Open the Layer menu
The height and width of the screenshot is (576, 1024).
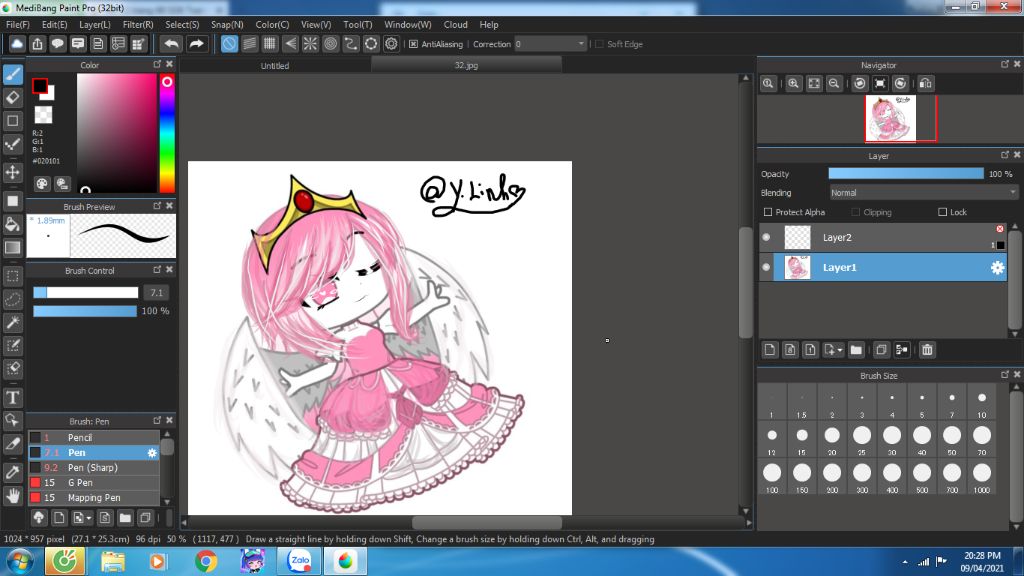[x=95, y=24]
